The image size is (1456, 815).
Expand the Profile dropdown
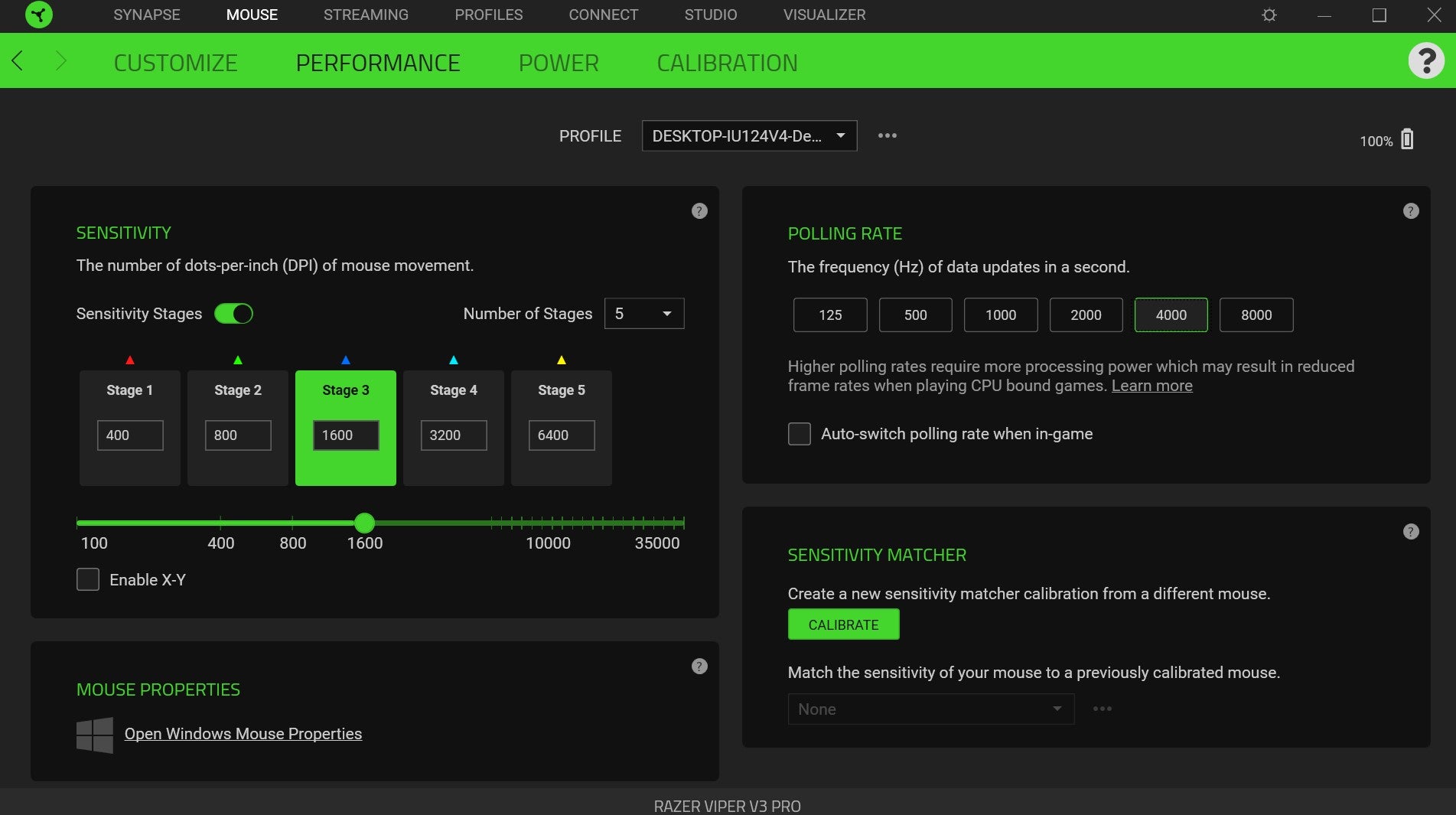point(748,136)
